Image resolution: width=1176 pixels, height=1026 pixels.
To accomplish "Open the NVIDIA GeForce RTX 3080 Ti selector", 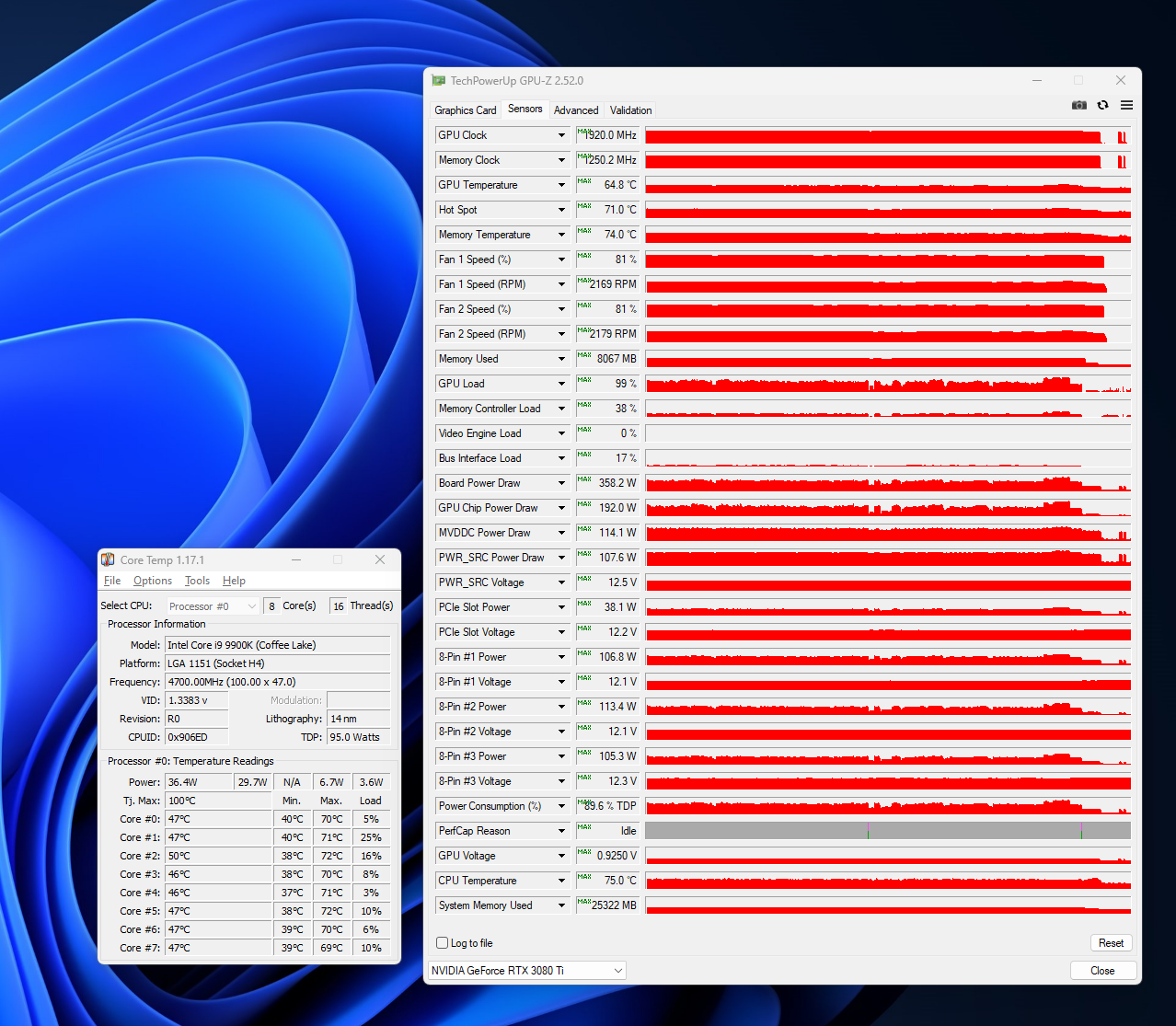I will (526, 971).
